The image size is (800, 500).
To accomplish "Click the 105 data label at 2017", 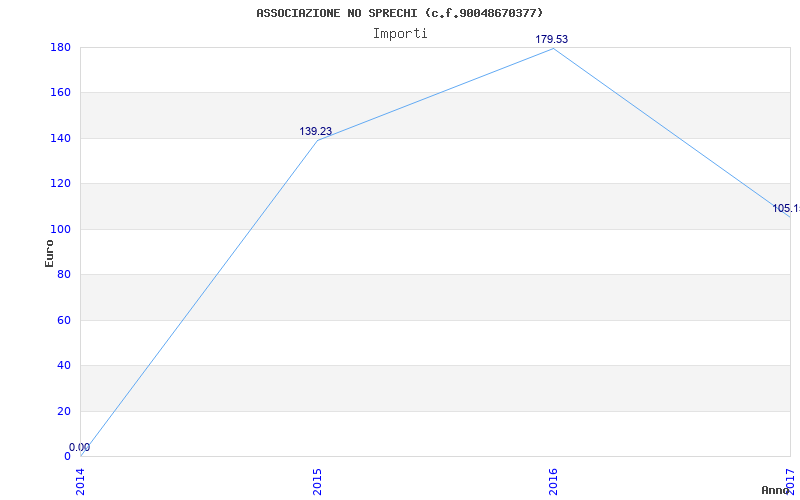I will tap(786, 208).
